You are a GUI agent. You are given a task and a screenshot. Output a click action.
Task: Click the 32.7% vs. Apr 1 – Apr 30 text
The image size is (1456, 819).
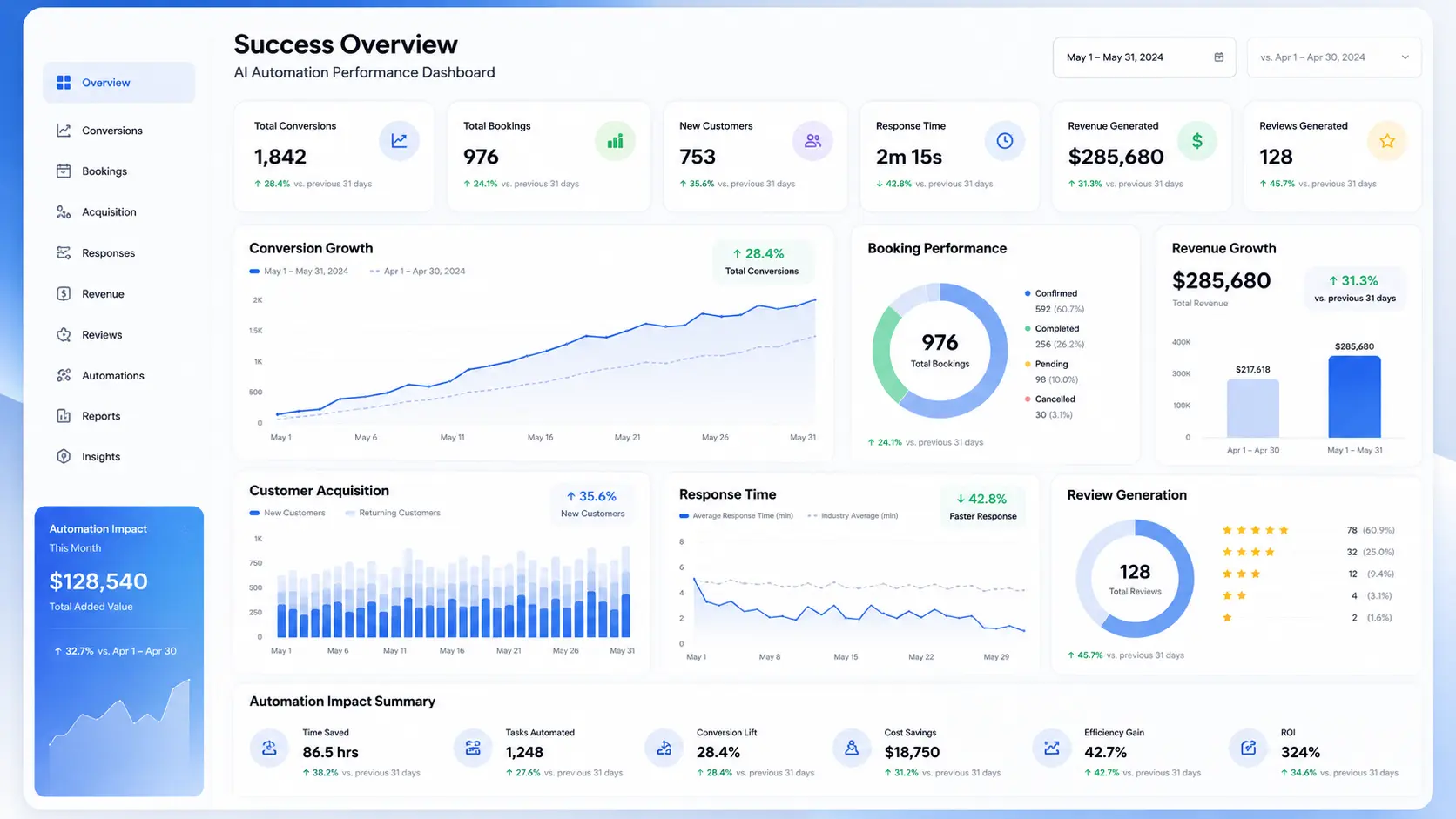click(x=115, y=651)
